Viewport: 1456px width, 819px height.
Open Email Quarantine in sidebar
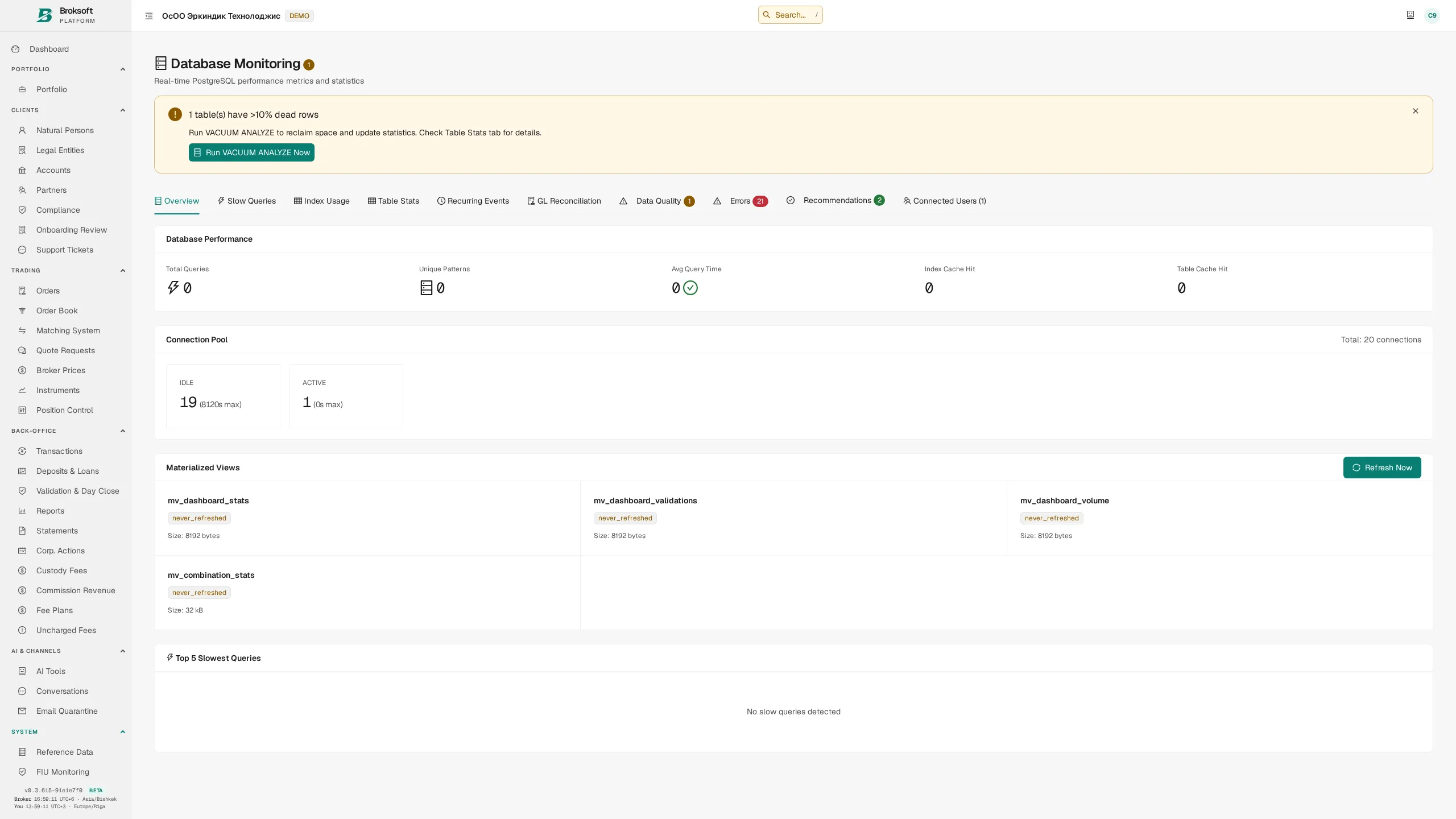click(x=67, y=711)
